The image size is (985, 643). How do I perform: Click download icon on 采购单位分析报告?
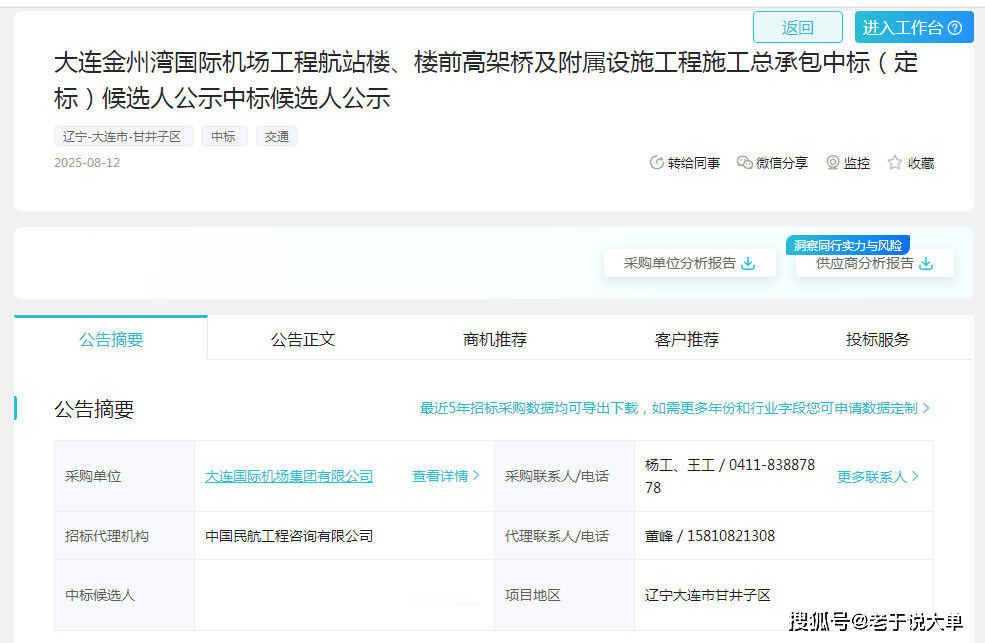[748, 264]
